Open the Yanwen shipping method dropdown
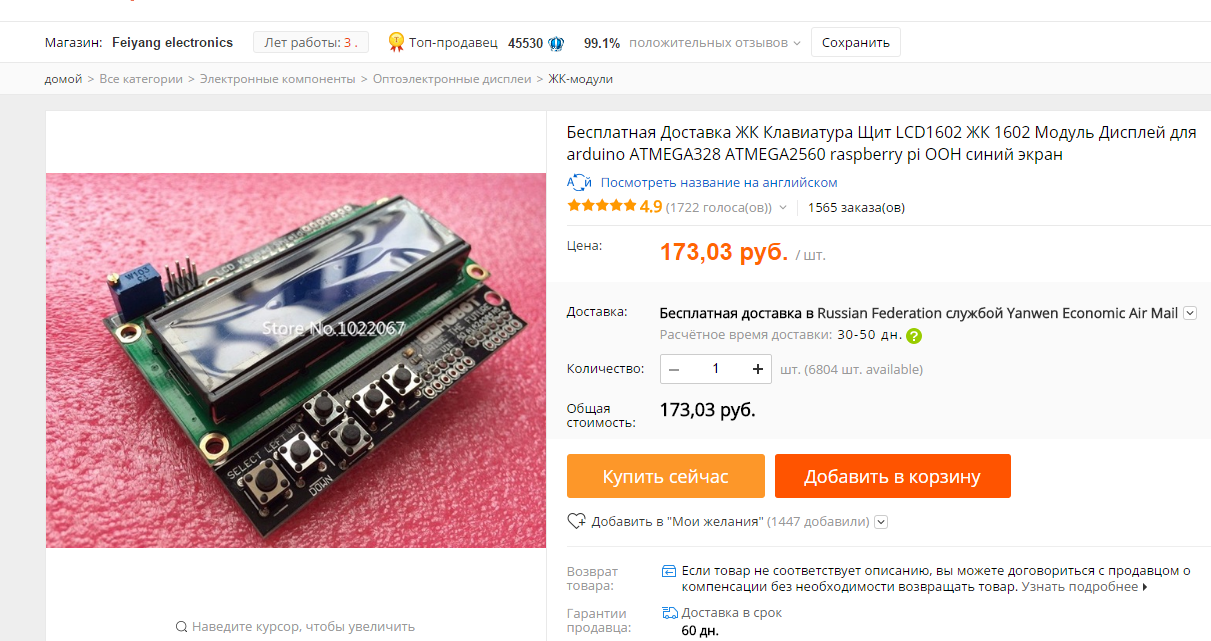 [1190, 313]
